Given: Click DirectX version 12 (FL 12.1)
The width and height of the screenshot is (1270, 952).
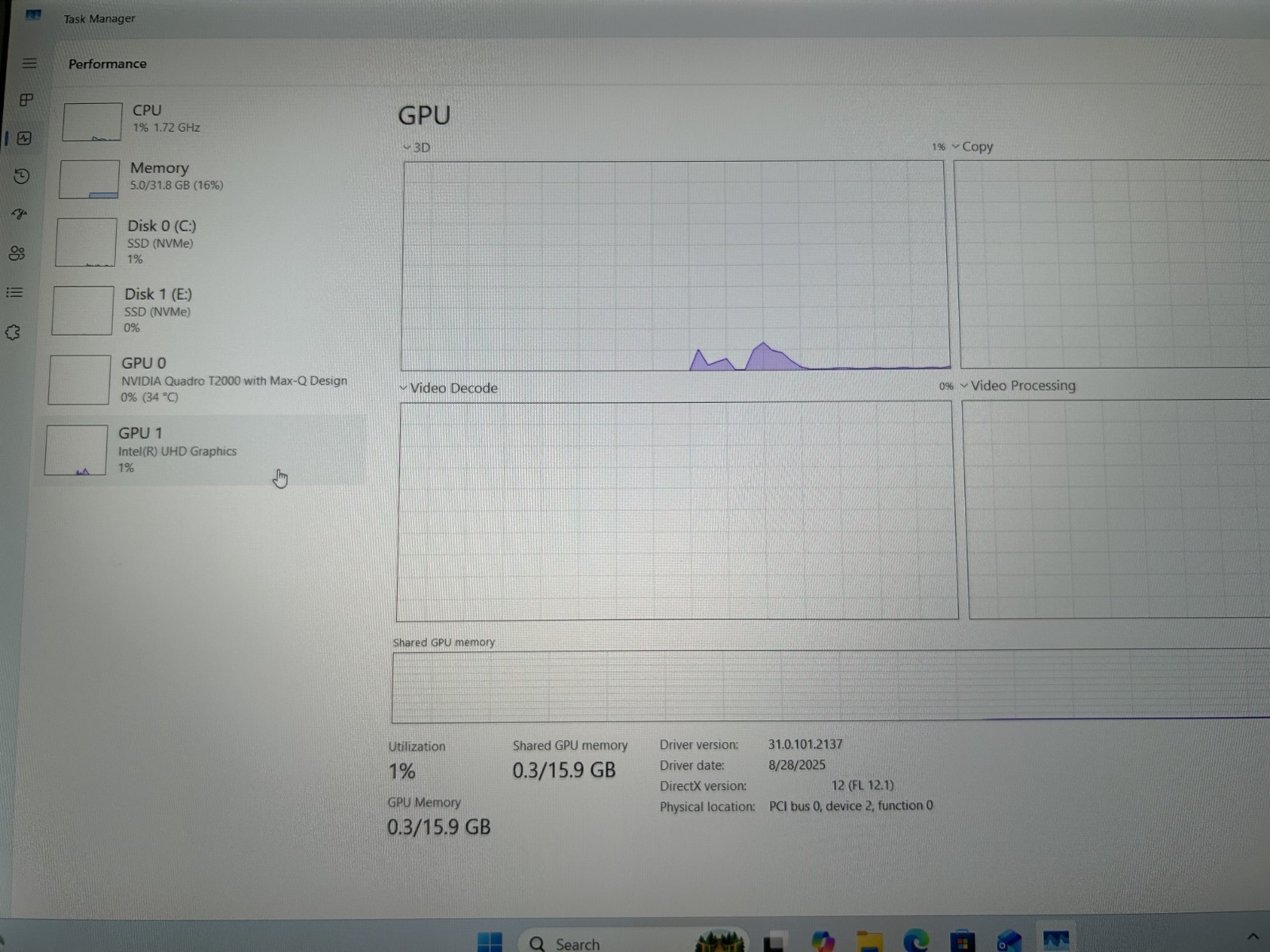Looking at the screenshot, I should (x=863, y=785).
